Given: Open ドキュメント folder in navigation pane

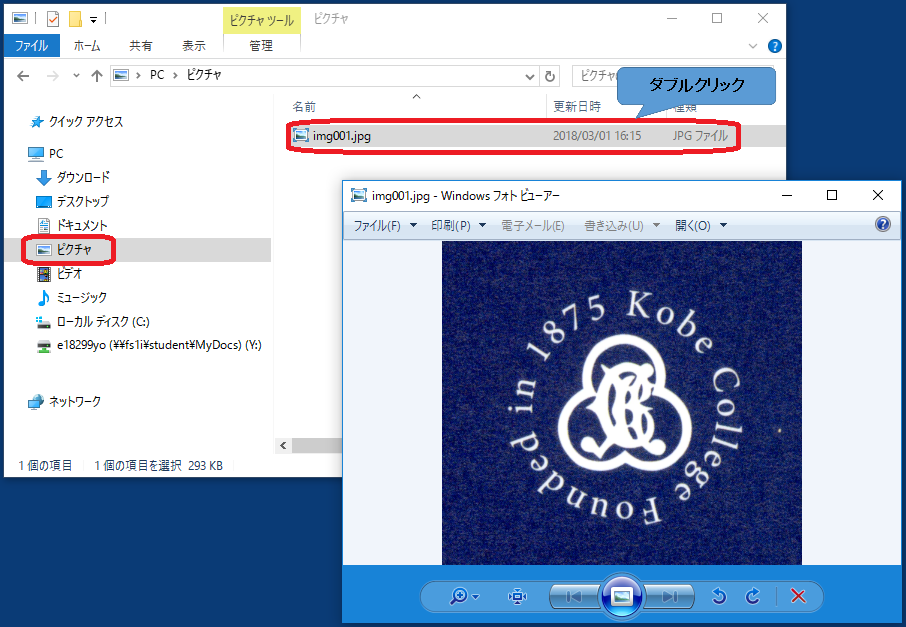Looking at the screenshot, I should pos(72,225).
